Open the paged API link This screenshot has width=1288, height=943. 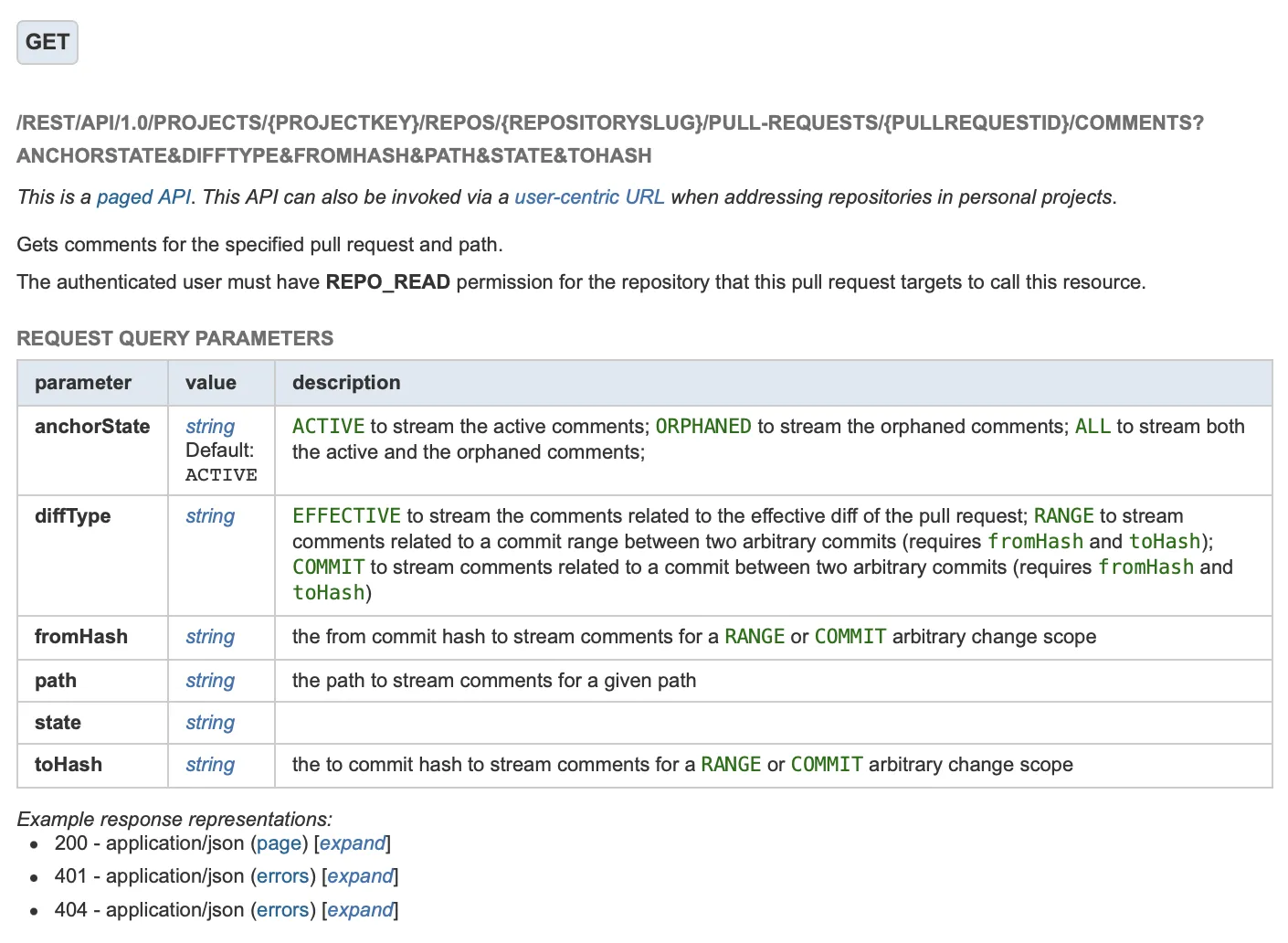tap(143, 197)
